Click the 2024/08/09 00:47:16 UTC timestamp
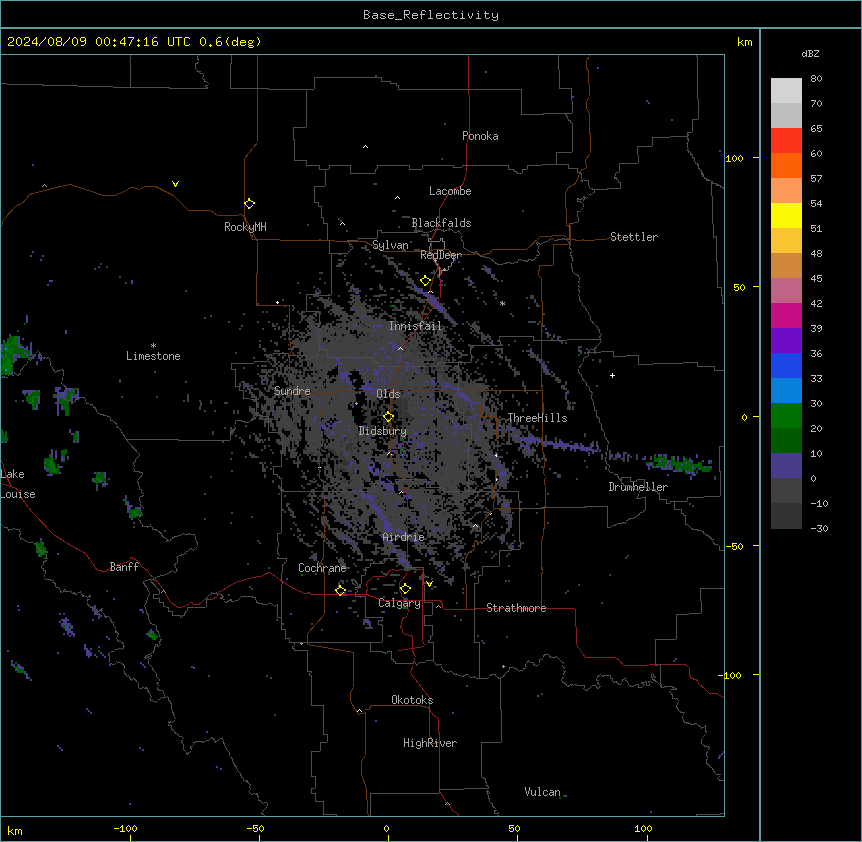The image size is (862, 842). tap(99, 42)
